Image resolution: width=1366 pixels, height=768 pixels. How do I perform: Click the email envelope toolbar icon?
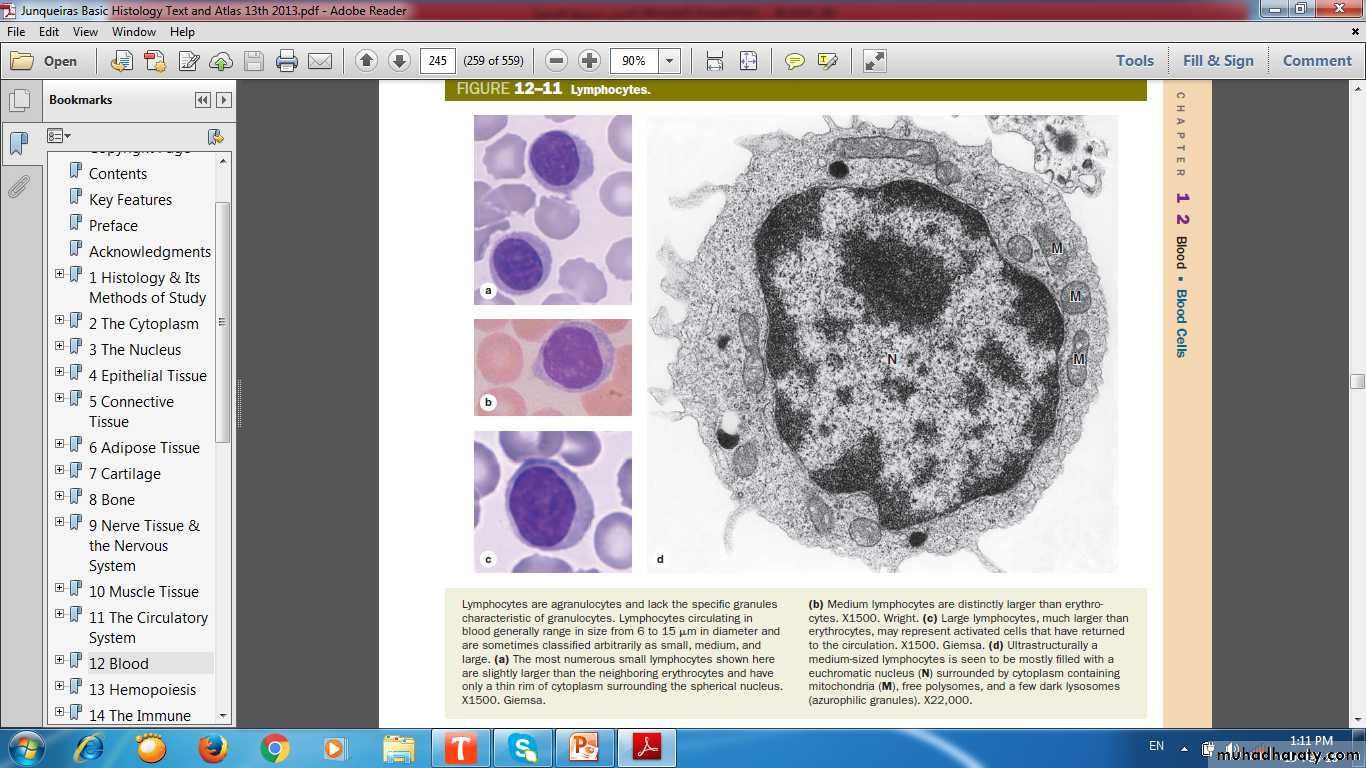point(320,61)
